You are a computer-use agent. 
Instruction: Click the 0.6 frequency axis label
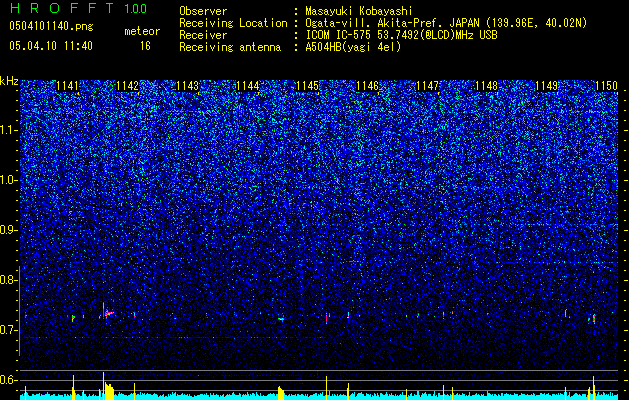point(8,380)
